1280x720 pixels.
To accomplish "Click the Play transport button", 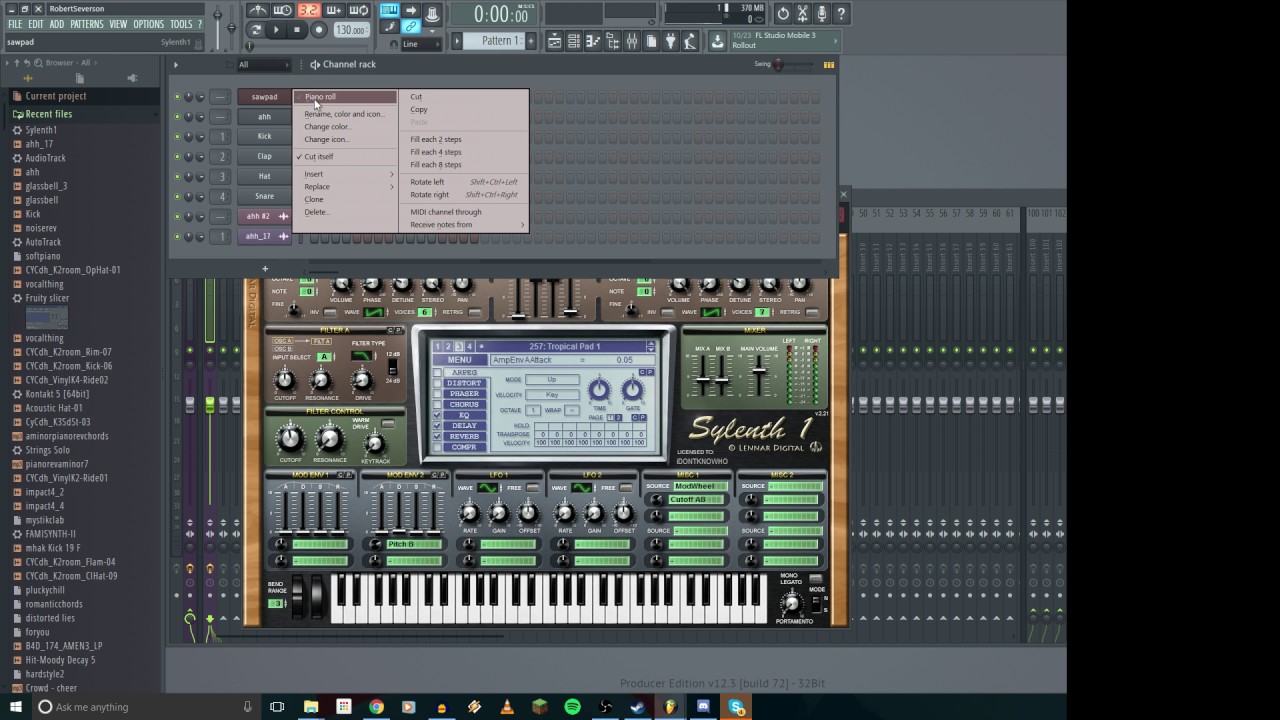I will (277, 30).
